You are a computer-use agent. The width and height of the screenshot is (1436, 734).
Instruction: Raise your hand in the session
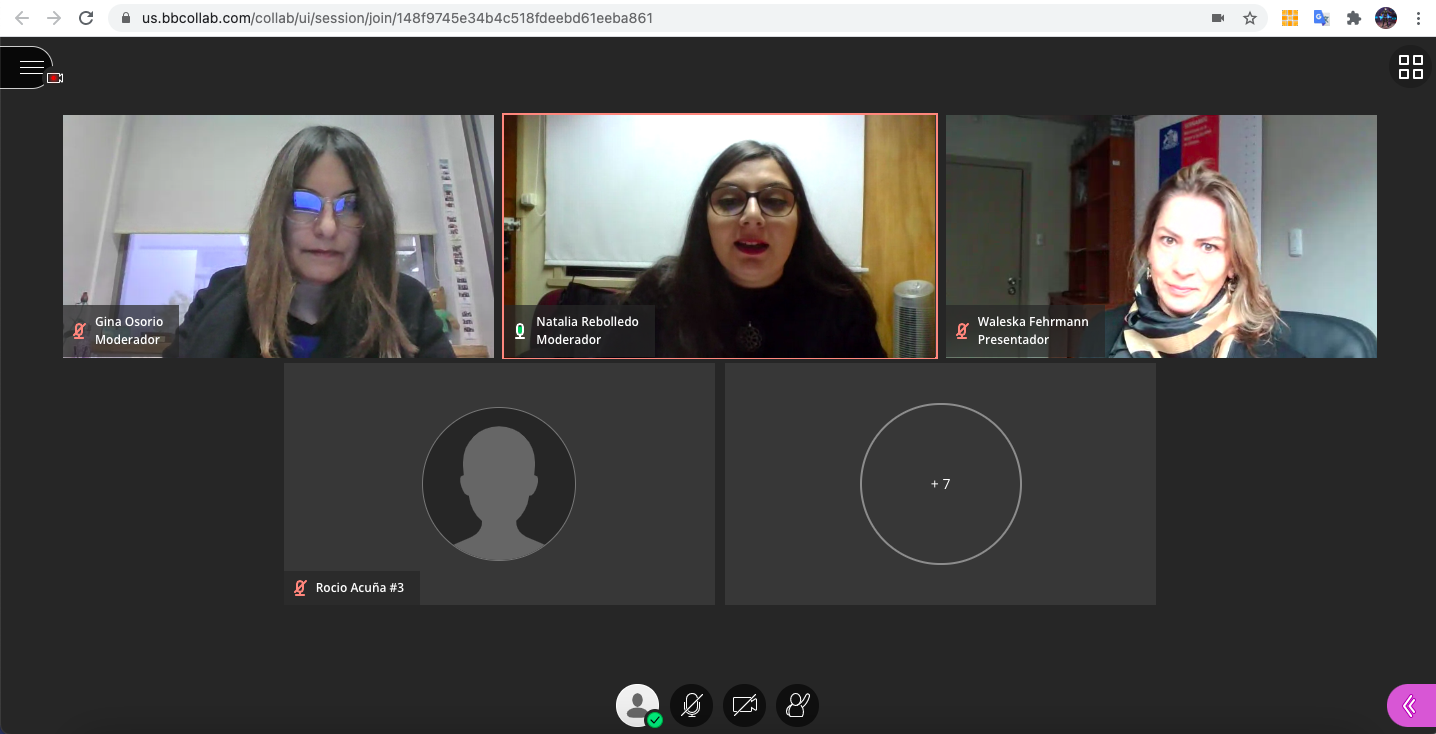point(797,705)
